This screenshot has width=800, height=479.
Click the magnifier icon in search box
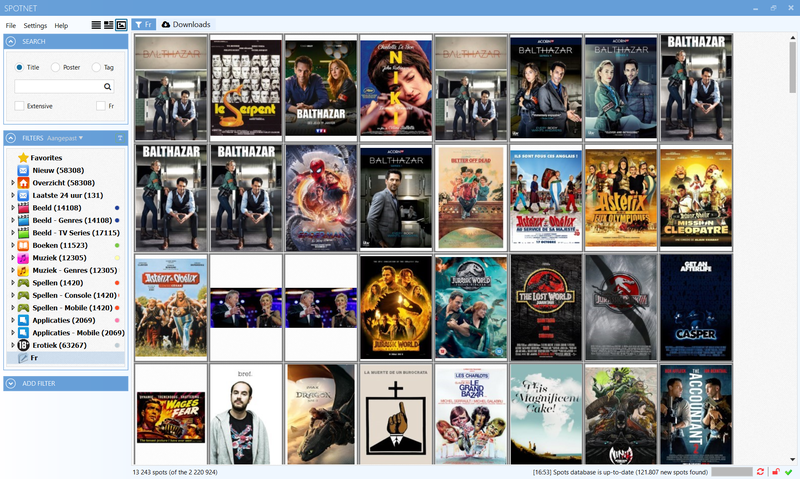107,87
